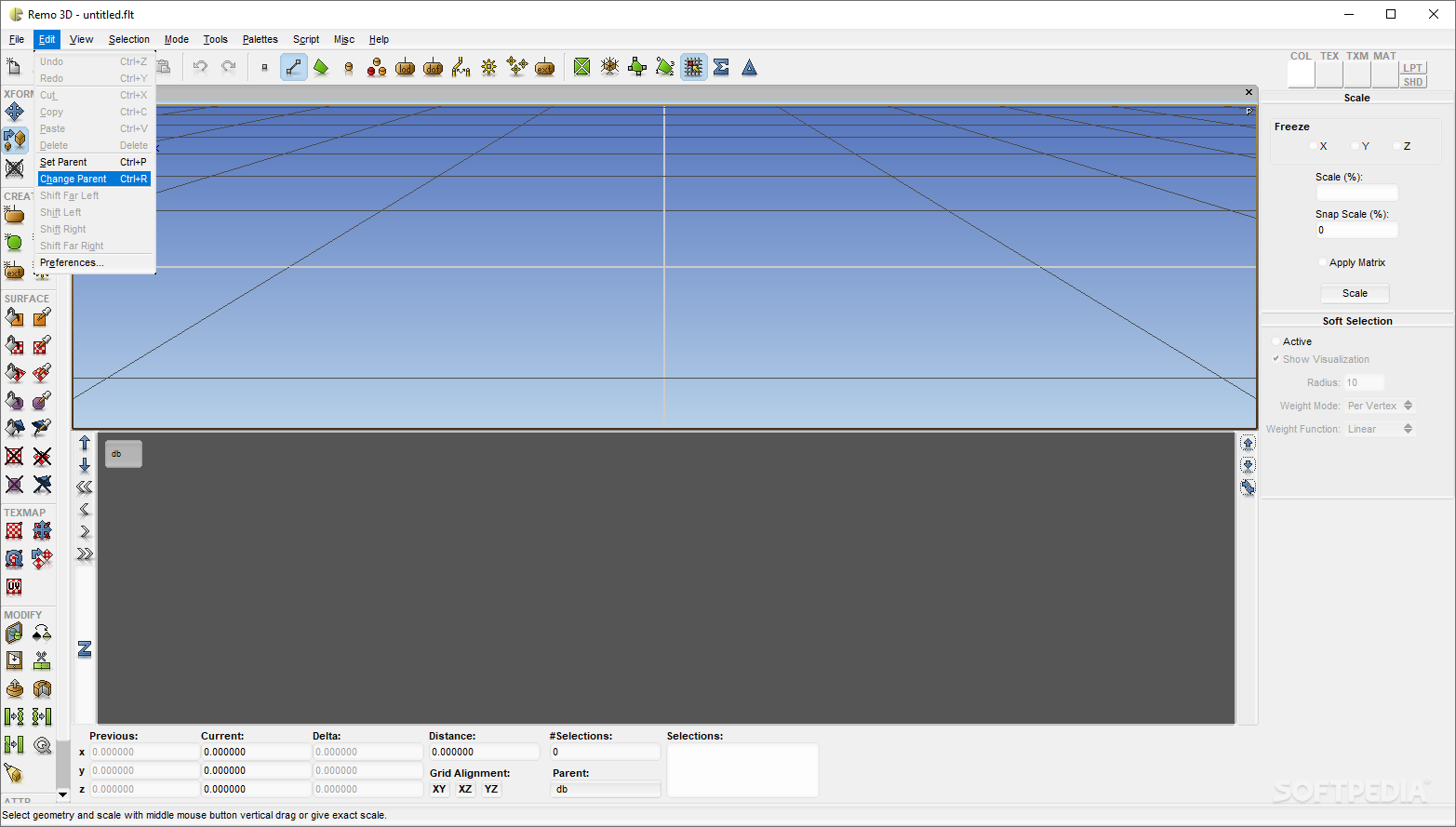Click the SHD button
1456x827 pixels.
1413,82
